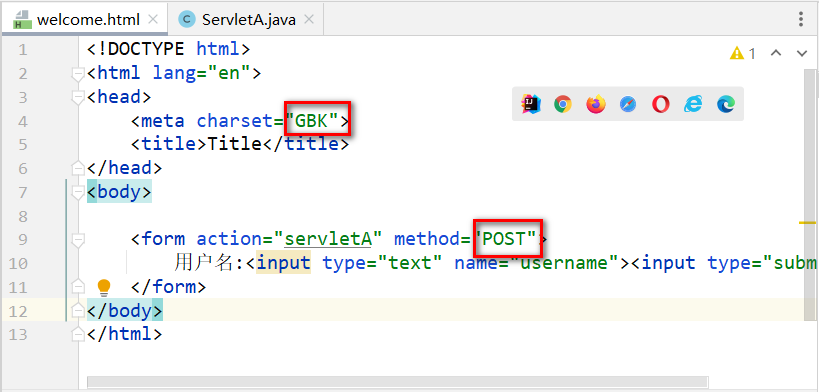
Task: Open the page in Safari browser
Action: 628,105
